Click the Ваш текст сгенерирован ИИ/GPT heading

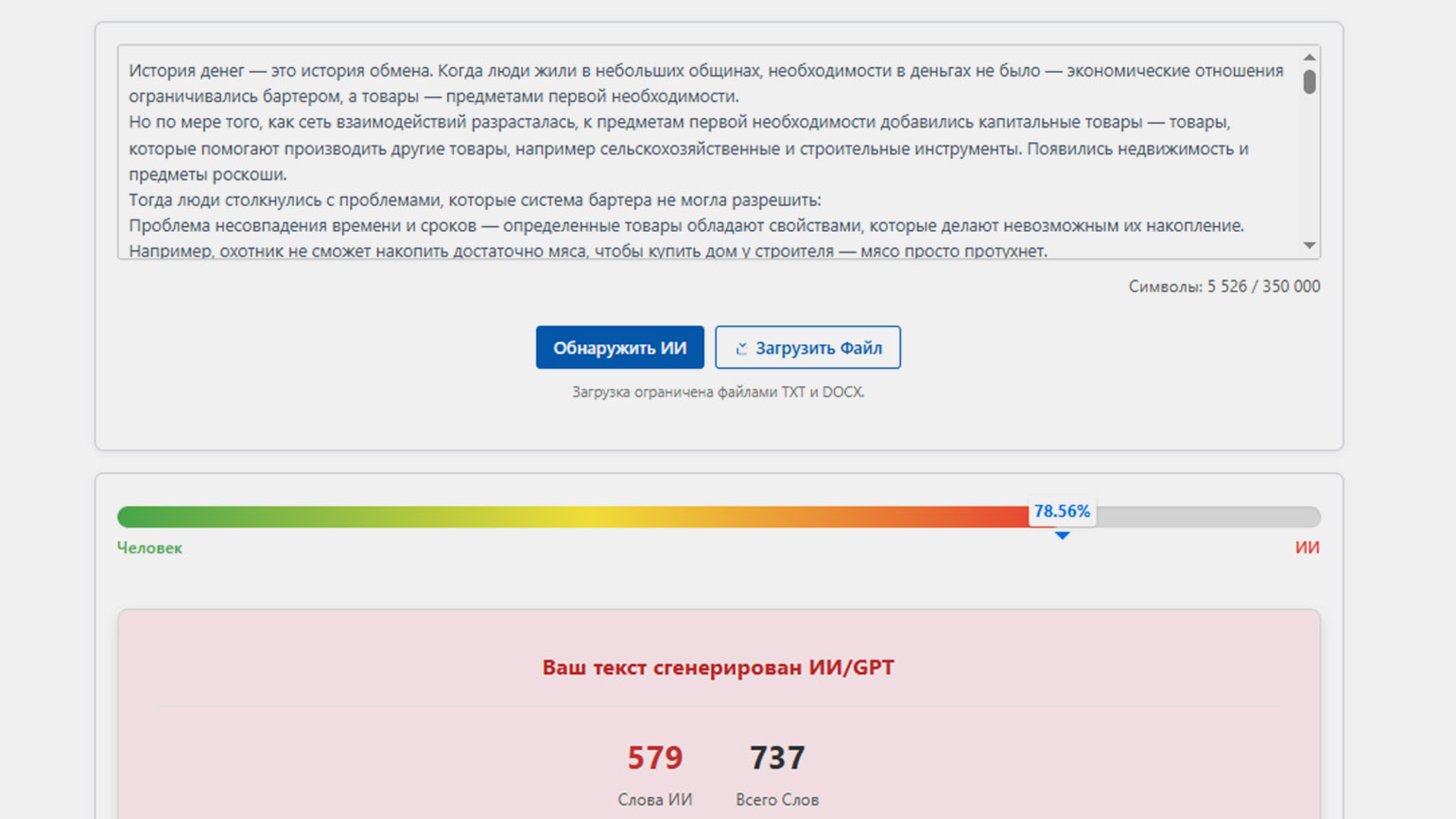pos(718,667)
